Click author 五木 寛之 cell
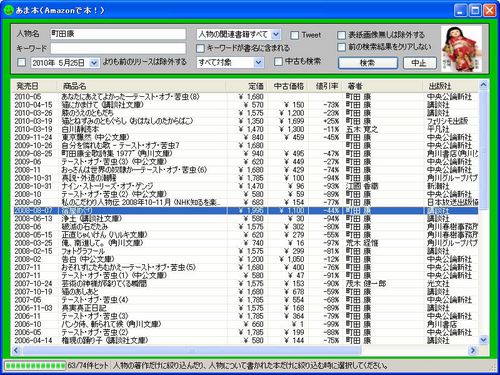Image resolution: width=500 pixels, height=375 pixels. [x=362, y=129]
